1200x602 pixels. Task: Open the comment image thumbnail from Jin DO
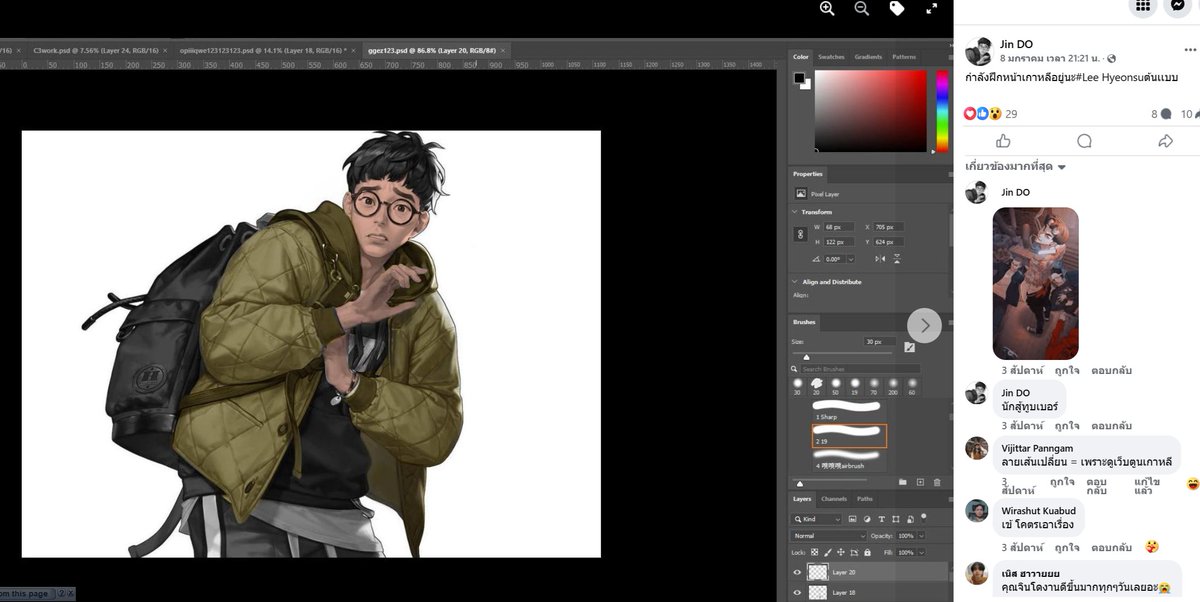pos(1036,283)
